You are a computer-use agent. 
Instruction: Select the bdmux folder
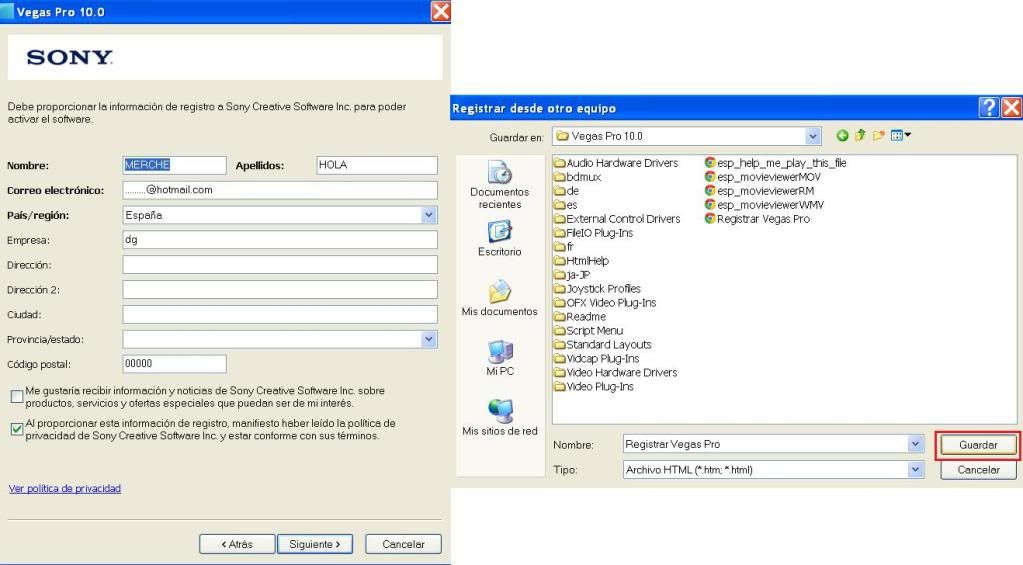tap(578, 177)
